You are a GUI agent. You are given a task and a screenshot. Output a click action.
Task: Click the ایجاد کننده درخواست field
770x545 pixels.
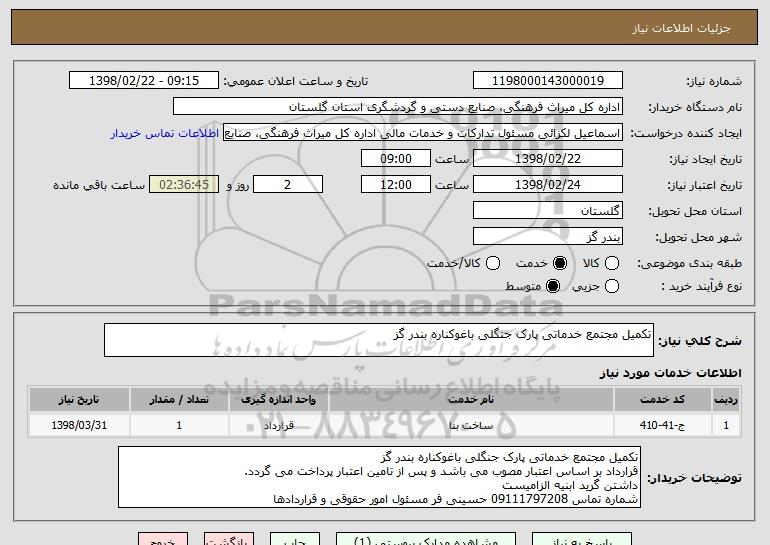[x=423, y=133]
